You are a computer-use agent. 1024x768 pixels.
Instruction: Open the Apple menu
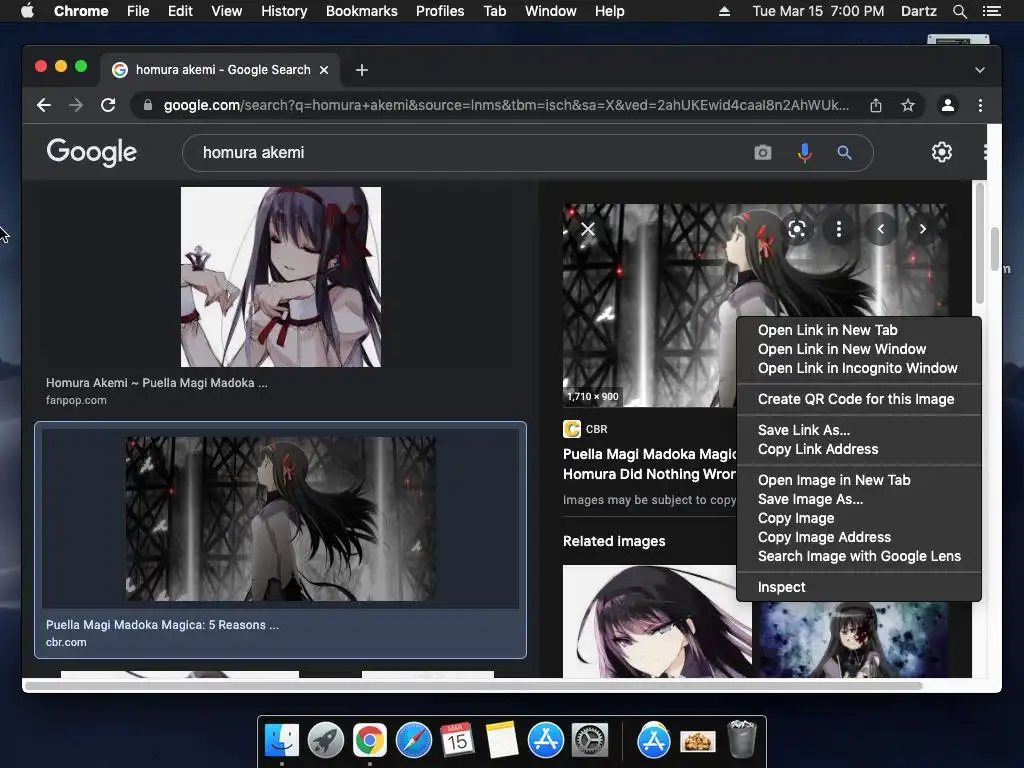[27, 11]
